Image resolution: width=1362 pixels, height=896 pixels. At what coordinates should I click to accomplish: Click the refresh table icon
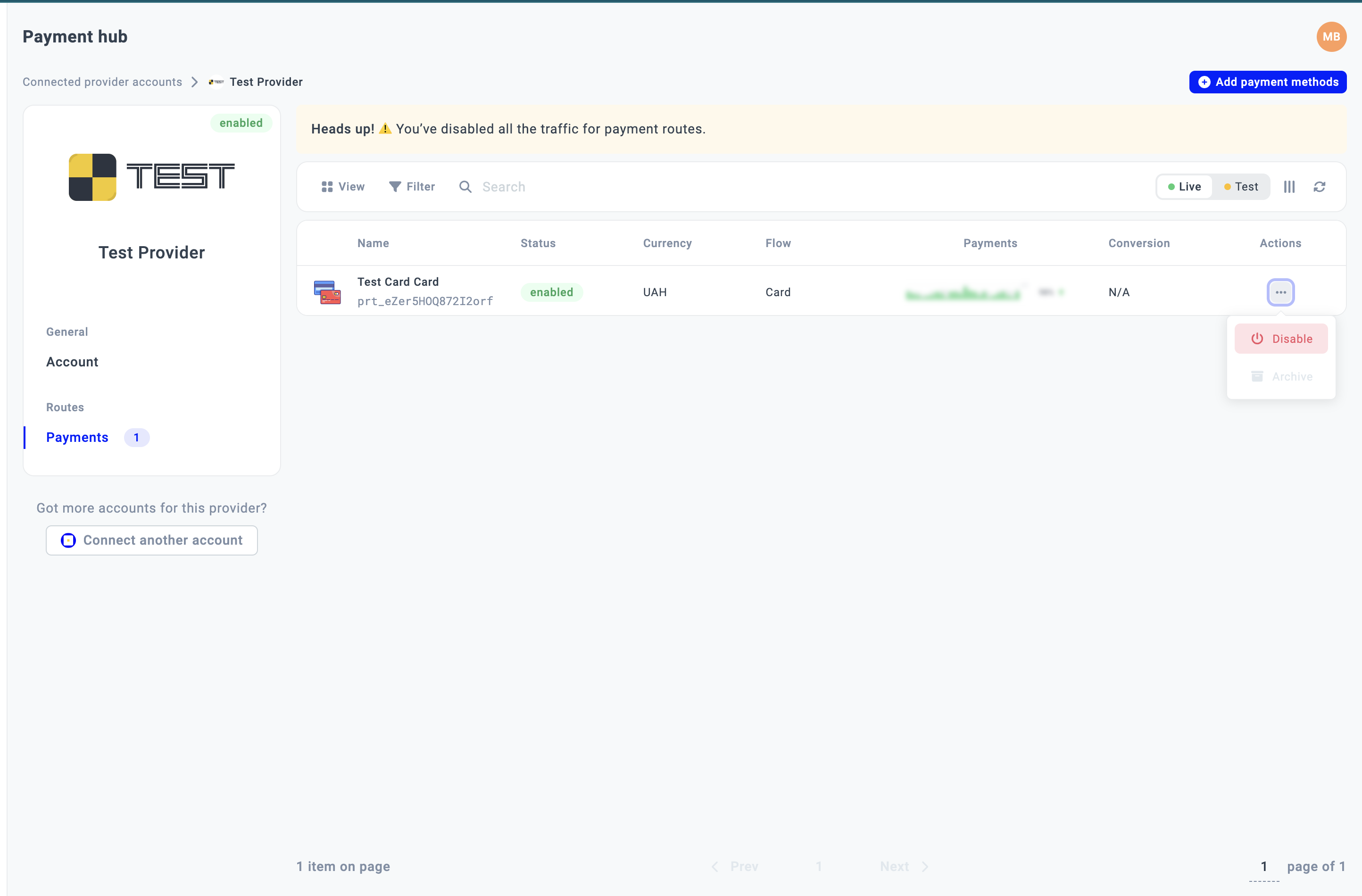click(1319, 187)
